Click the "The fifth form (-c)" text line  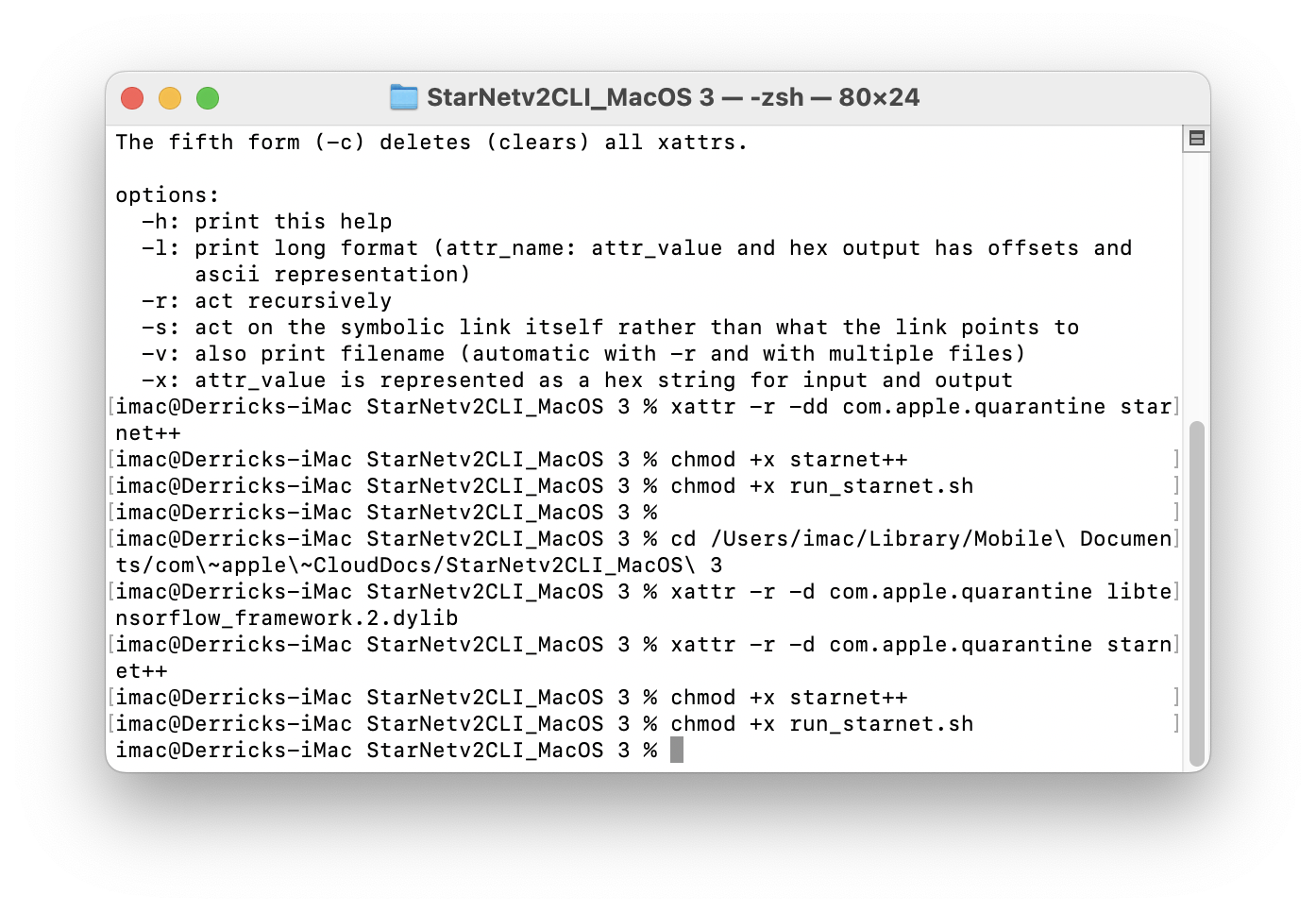tap(431, 143)
